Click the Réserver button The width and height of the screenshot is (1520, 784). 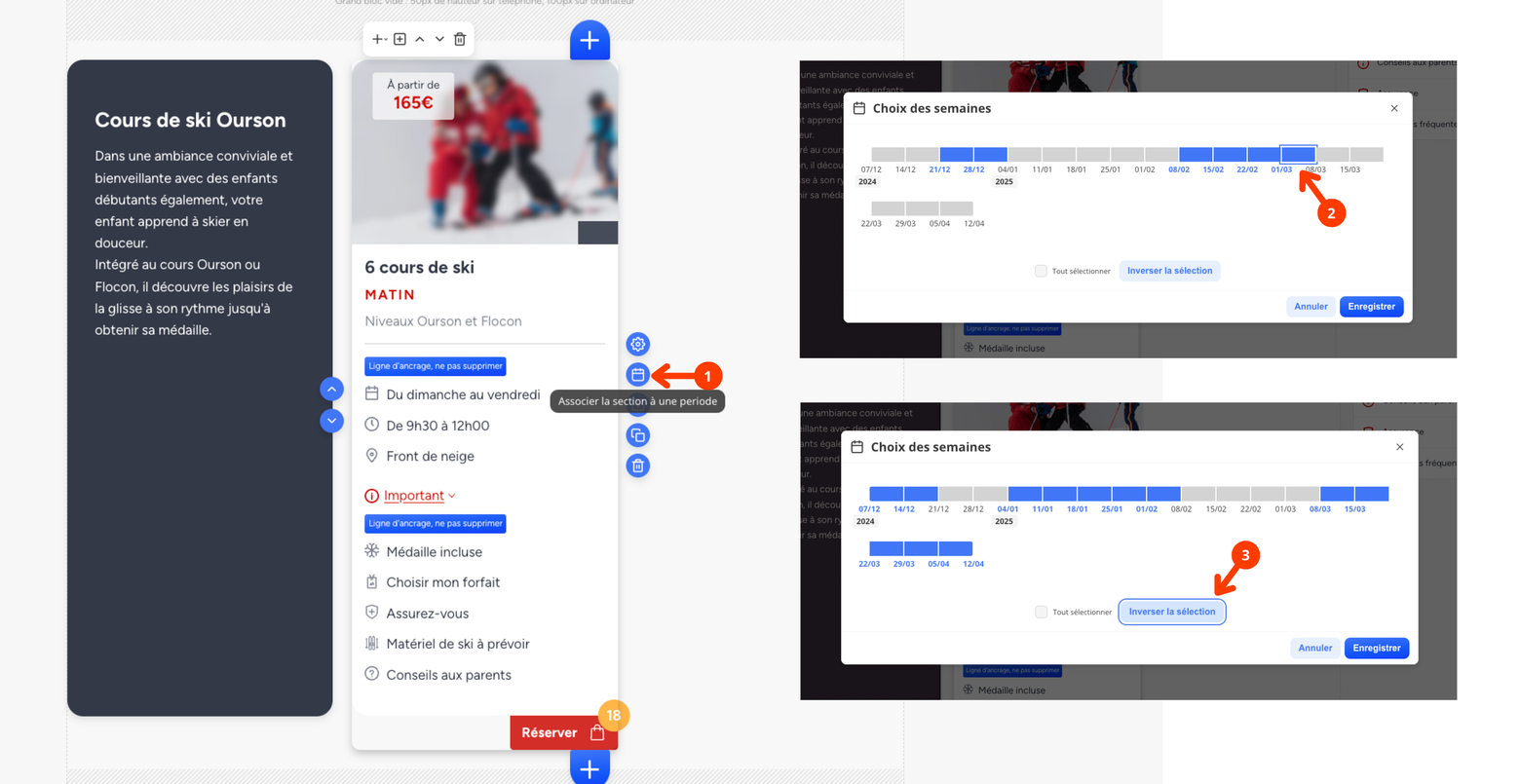pos(563,732)
